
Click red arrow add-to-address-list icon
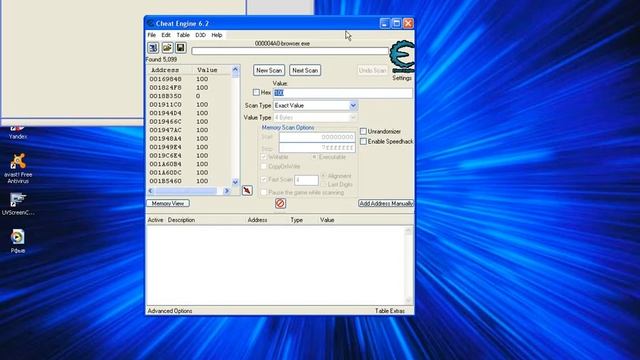click(247, 191)
